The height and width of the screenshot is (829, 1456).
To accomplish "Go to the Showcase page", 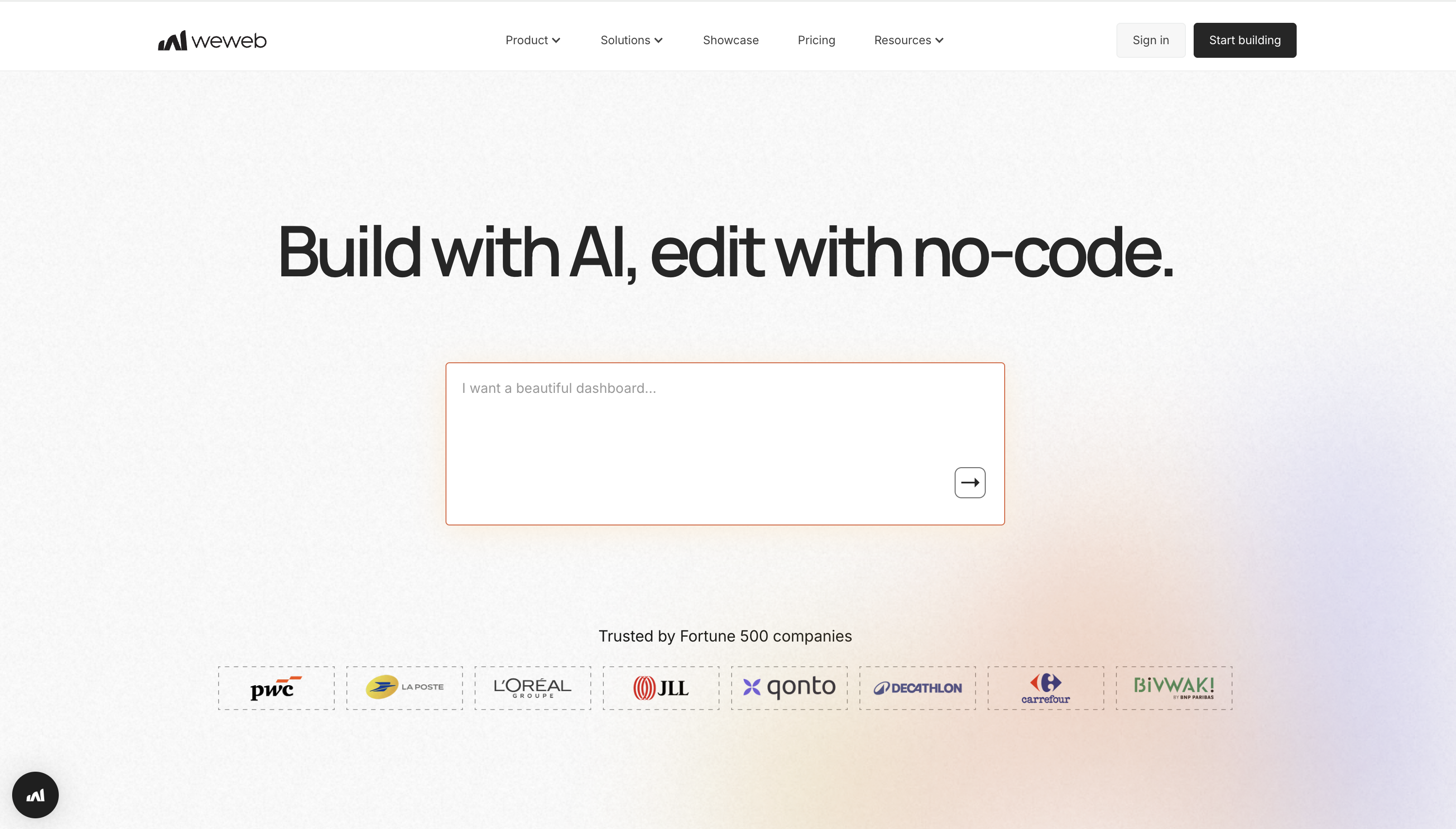I will 731,40.
